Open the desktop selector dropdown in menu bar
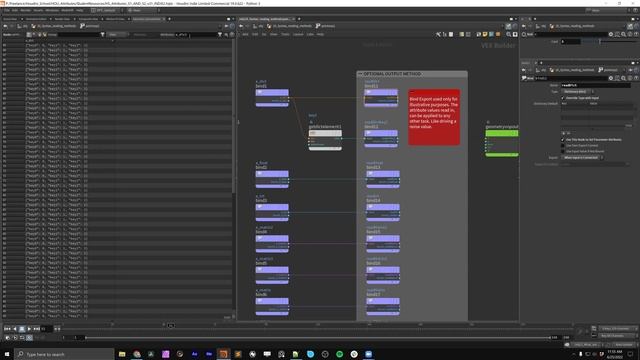This screenshot has height=360, width=640. [107, 10]
